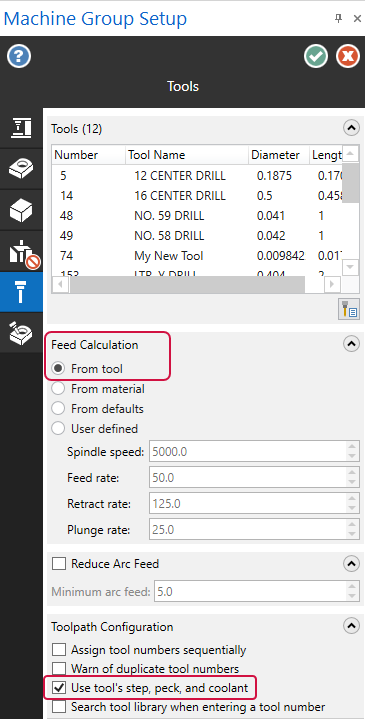
Task: Open the stock setup sidebar tab
Action: coord(21,169)
